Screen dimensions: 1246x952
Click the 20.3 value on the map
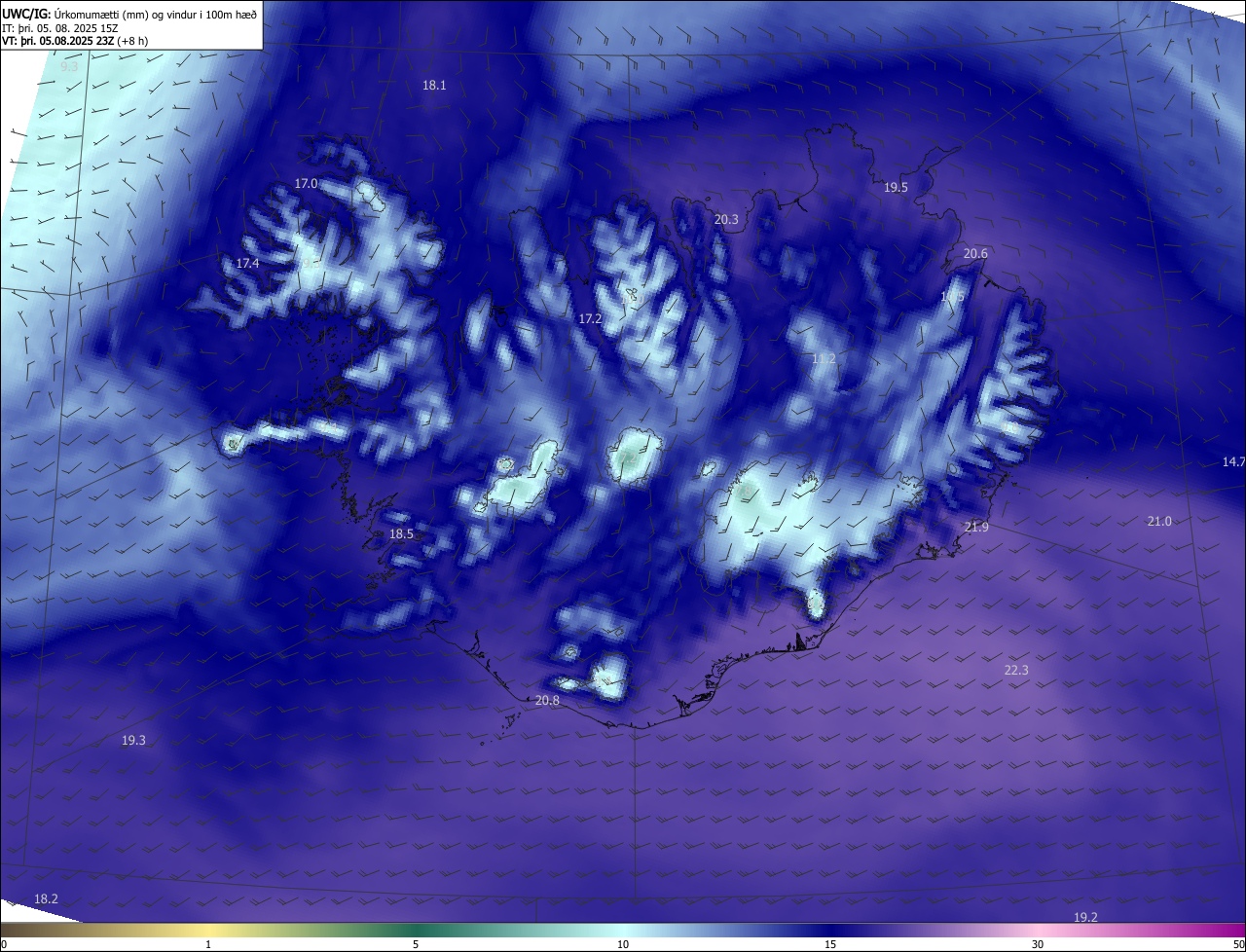point(726,220)
